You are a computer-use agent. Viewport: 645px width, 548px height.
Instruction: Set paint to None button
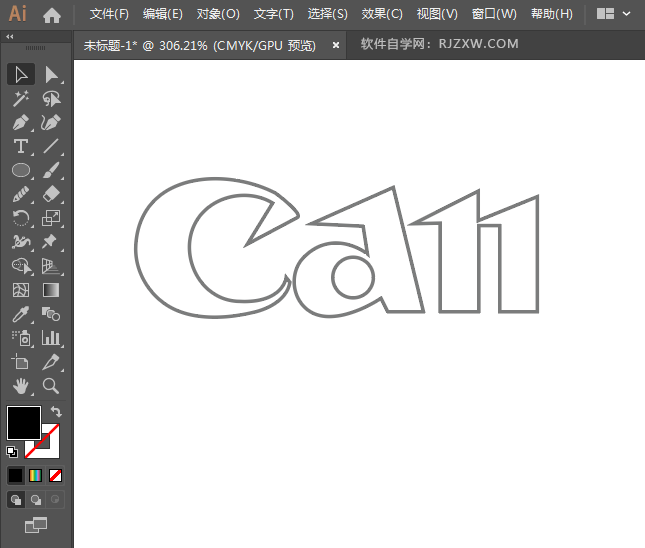[x=55, y=476]
